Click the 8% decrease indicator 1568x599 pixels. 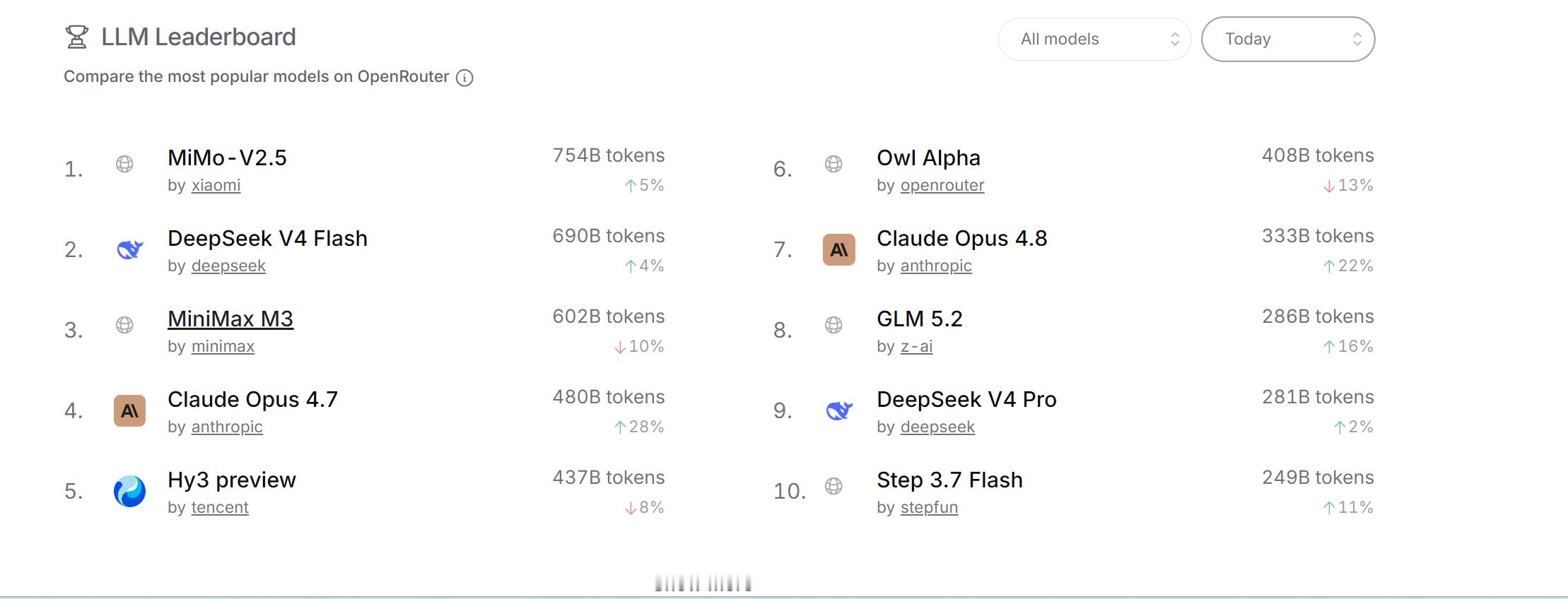tap(644, 507)
